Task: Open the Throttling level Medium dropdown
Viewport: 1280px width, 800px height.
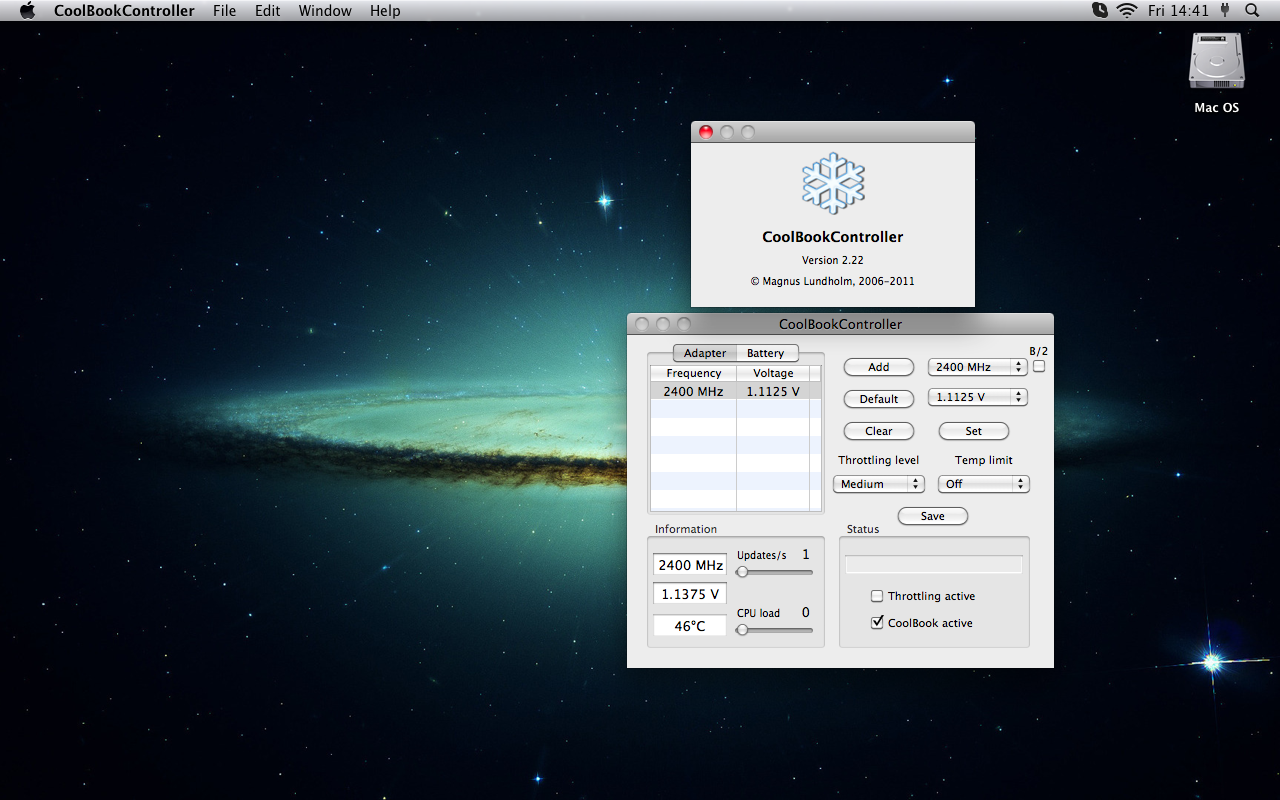Action: point(879,484)
